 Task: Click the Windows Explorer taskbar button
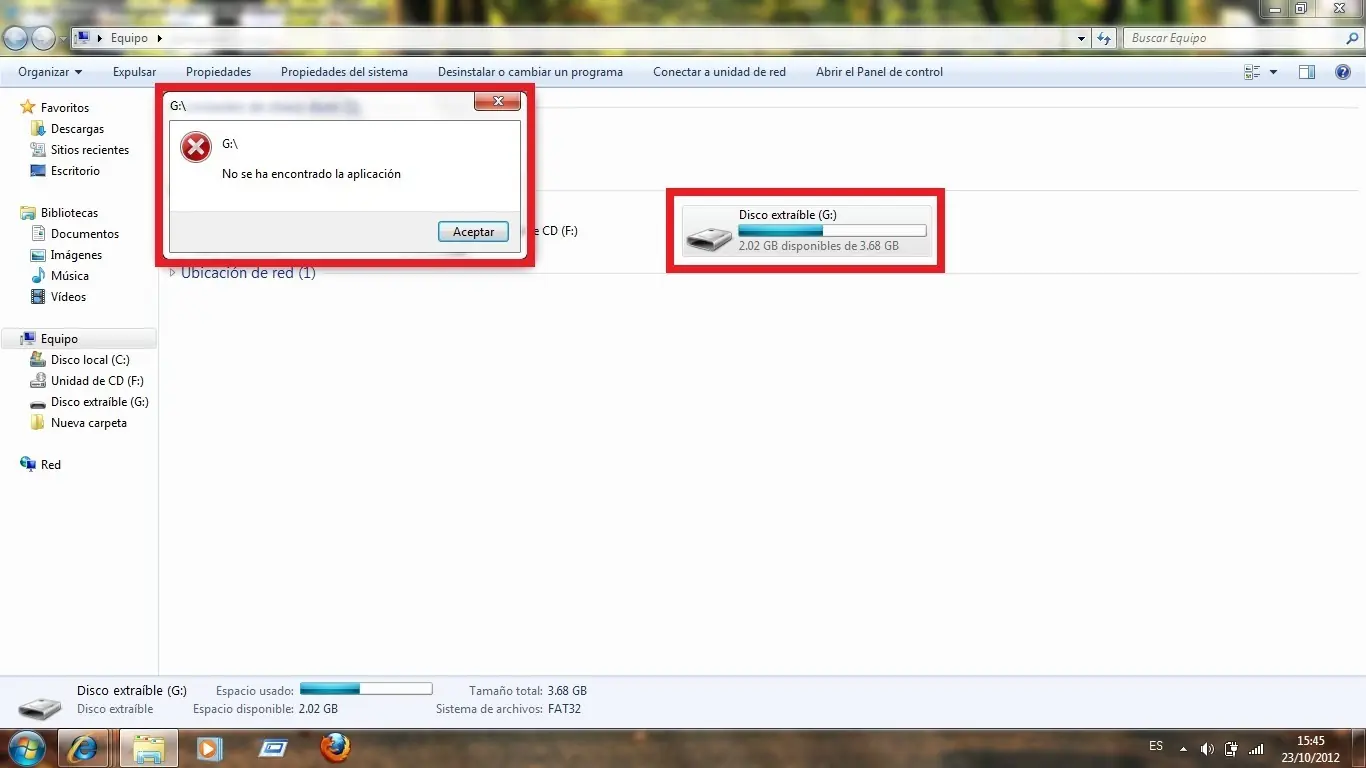coord(149,748)
